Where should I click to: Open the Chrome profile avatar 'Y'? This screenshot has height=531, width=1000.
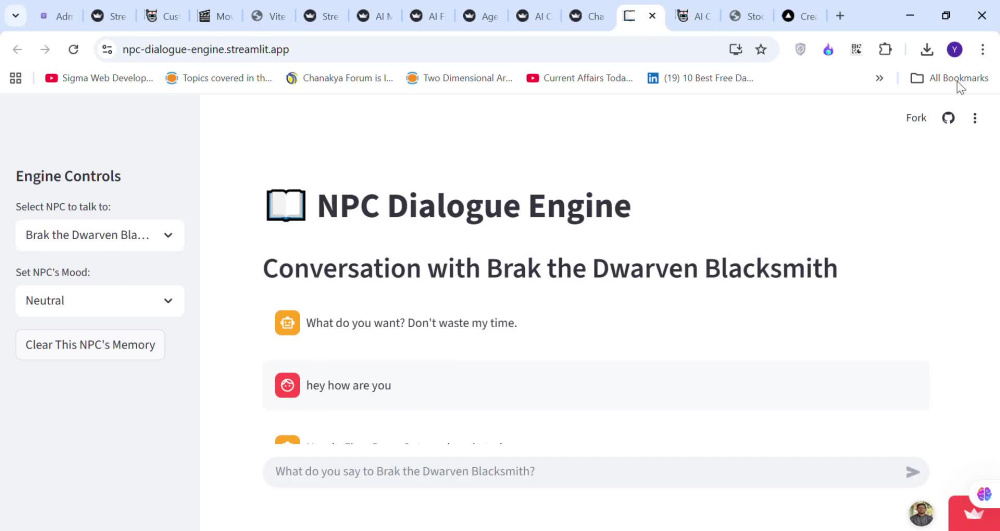955,49
